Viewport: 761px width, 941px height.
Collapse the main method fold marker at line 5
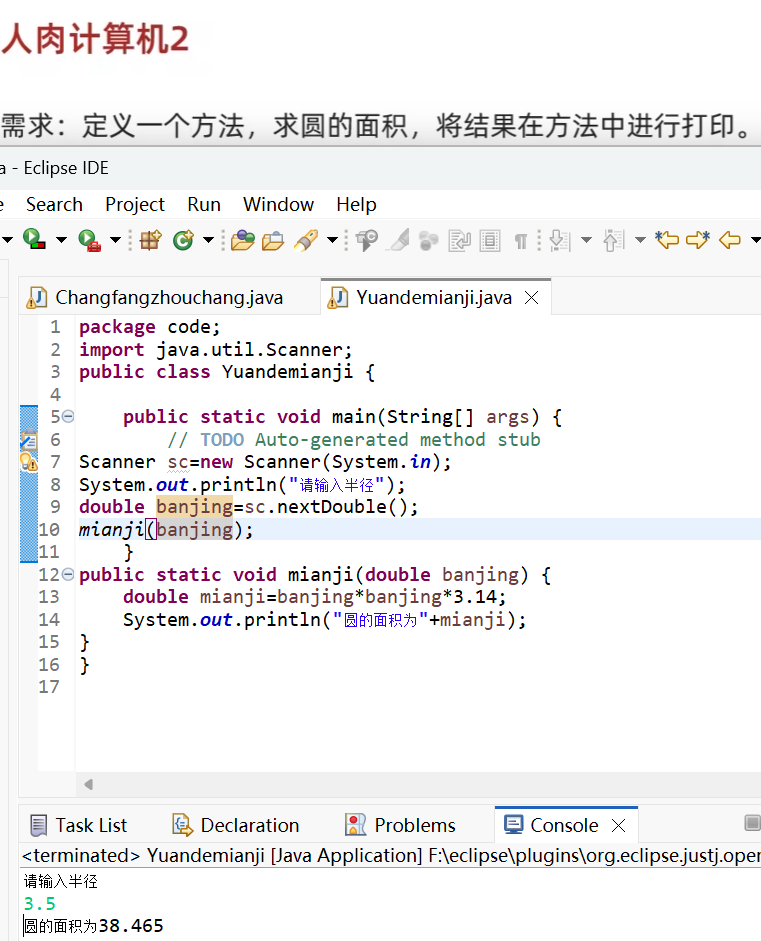pos(68,416)
